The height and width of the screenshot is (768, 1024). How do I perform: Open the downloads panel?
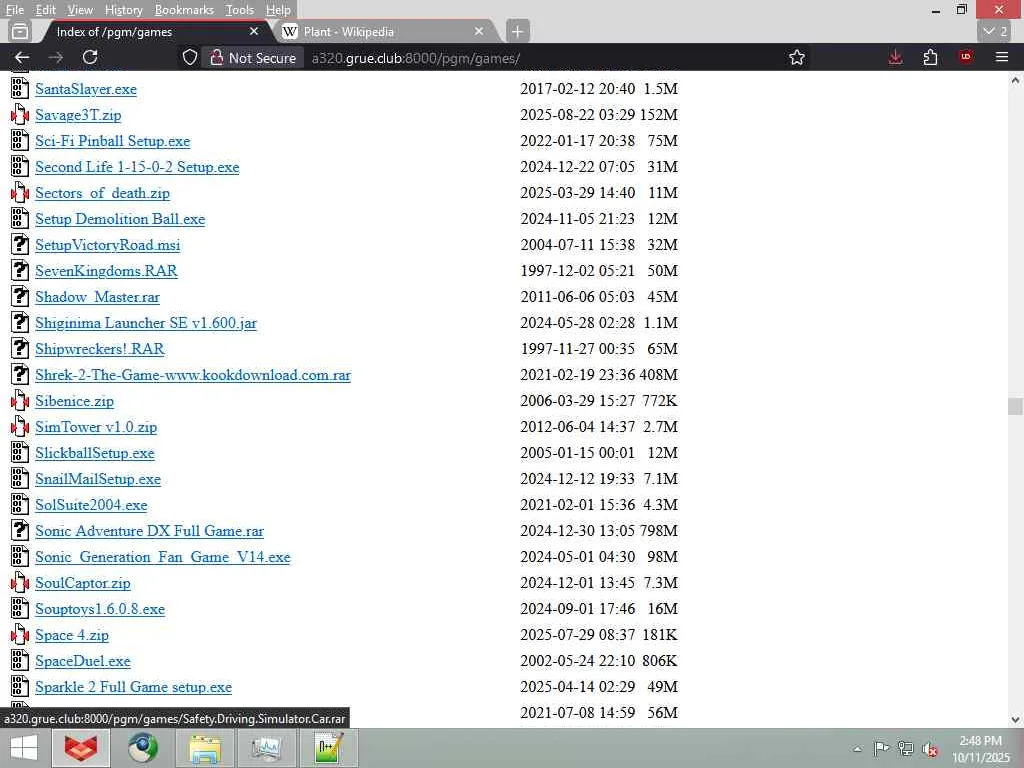tap(895, 57)
